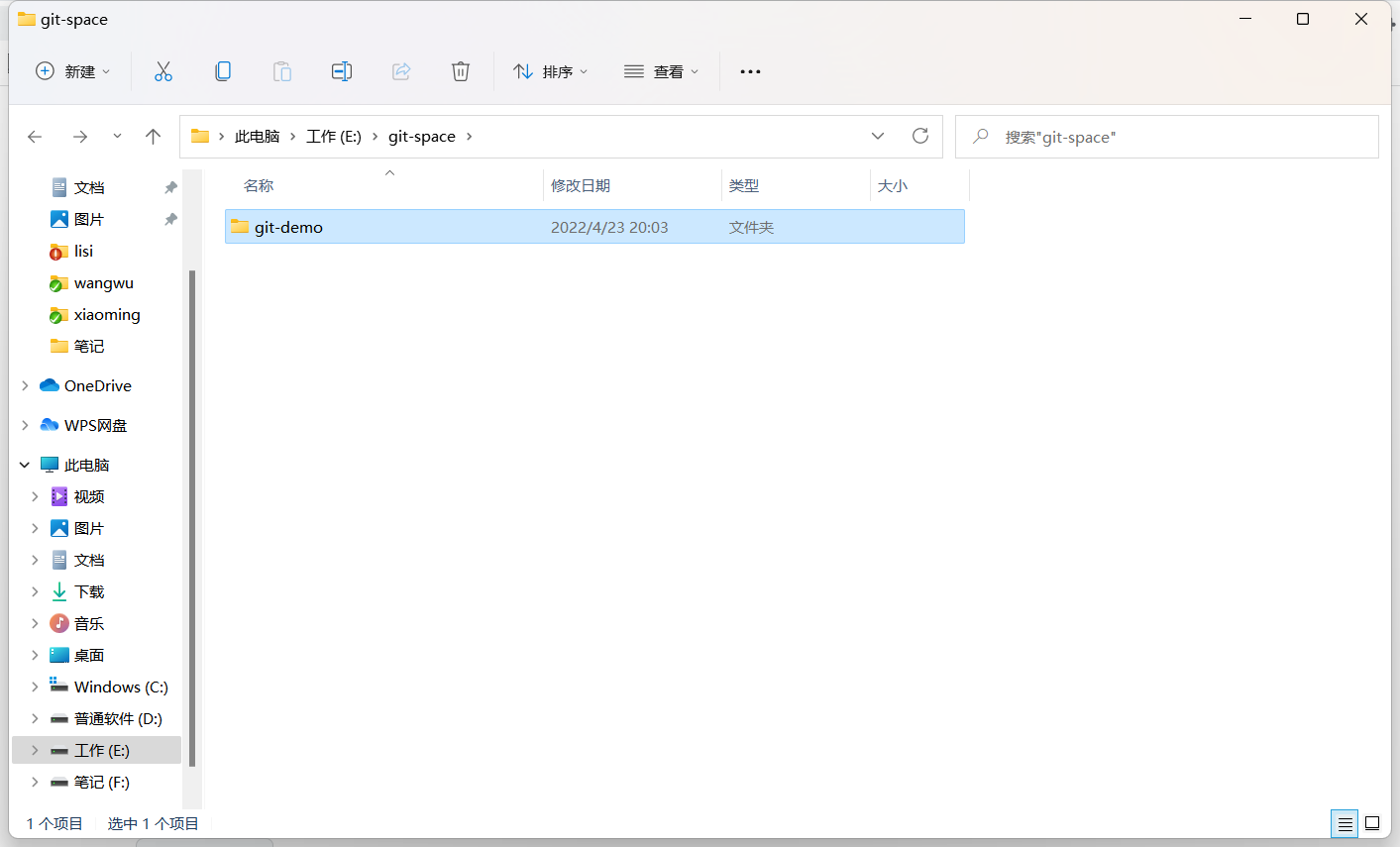The image size is (1400, 847).
Task: Open the 查看 view dropdown
Action: pyautogui.click(x=662, y=71)
